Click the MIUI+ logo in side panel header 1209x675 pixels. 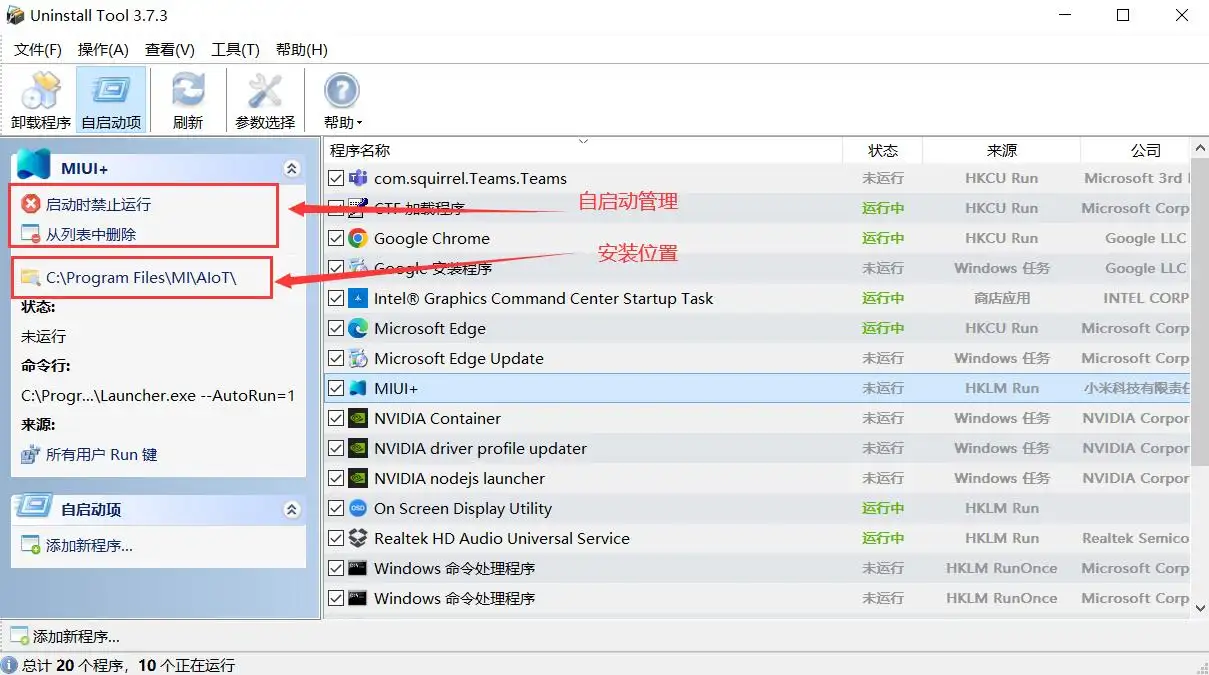pyautogui.click(x=33, y=166)
